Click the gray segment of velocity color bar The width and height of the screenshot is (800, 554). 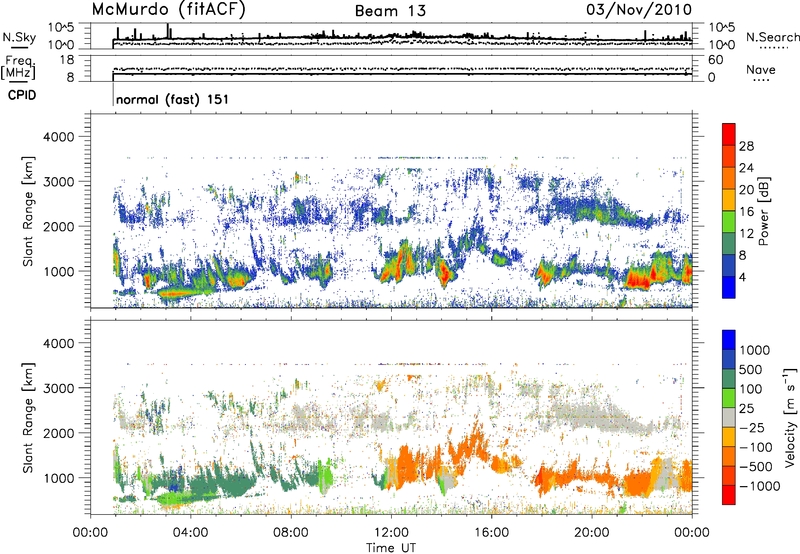pyautogui.click(x=729, y=418)
